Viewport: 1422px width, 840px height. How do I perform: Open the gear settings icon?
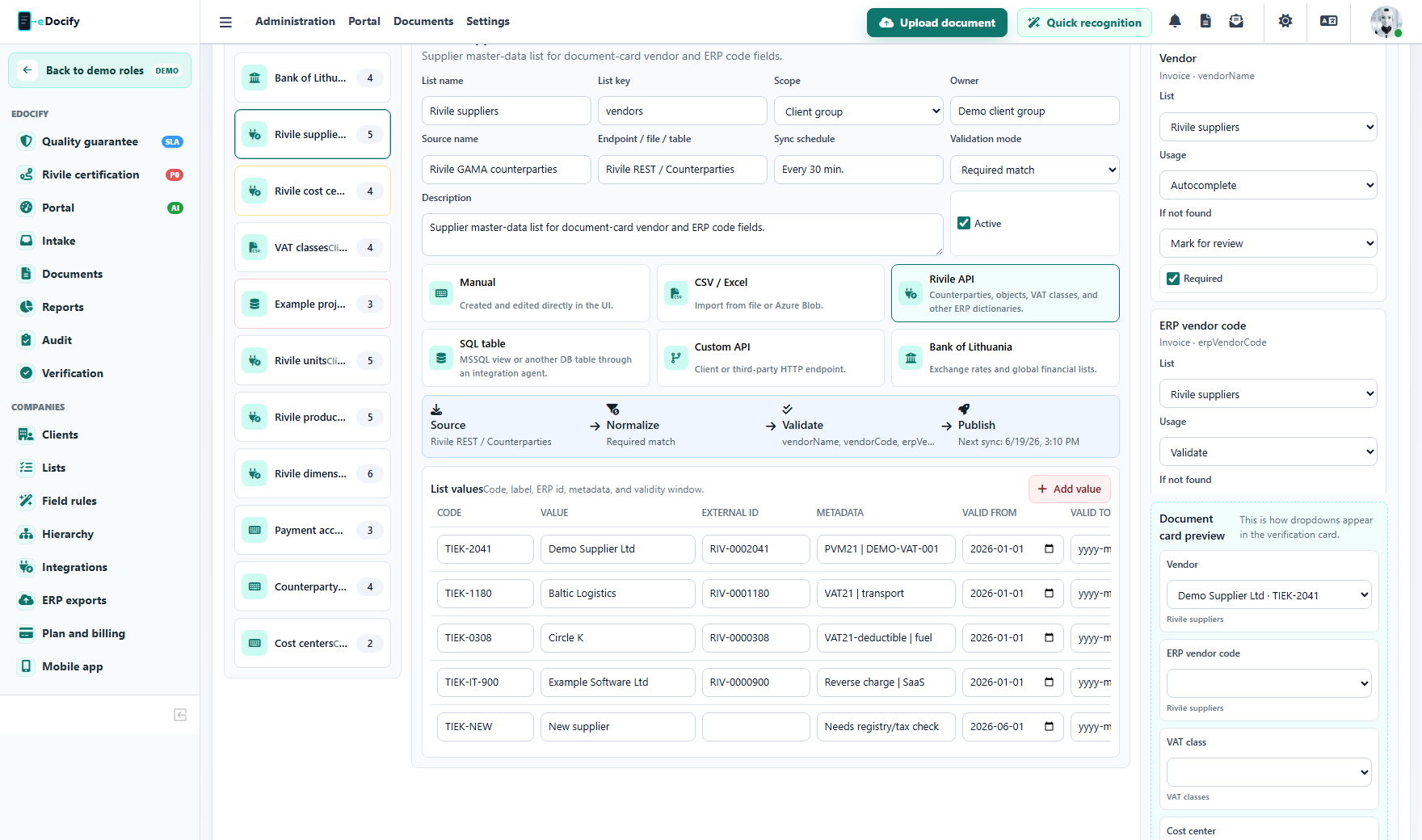point(1285,22)
